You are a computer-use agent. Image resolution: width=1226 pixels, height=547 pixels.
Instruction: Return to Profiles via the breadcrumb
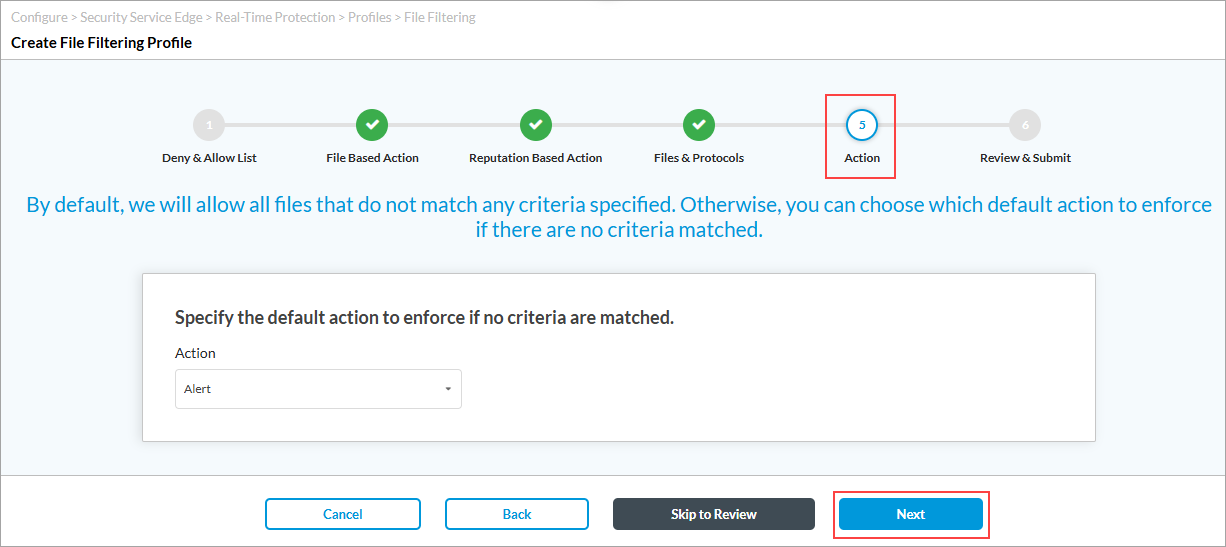[x=369, y=18]
